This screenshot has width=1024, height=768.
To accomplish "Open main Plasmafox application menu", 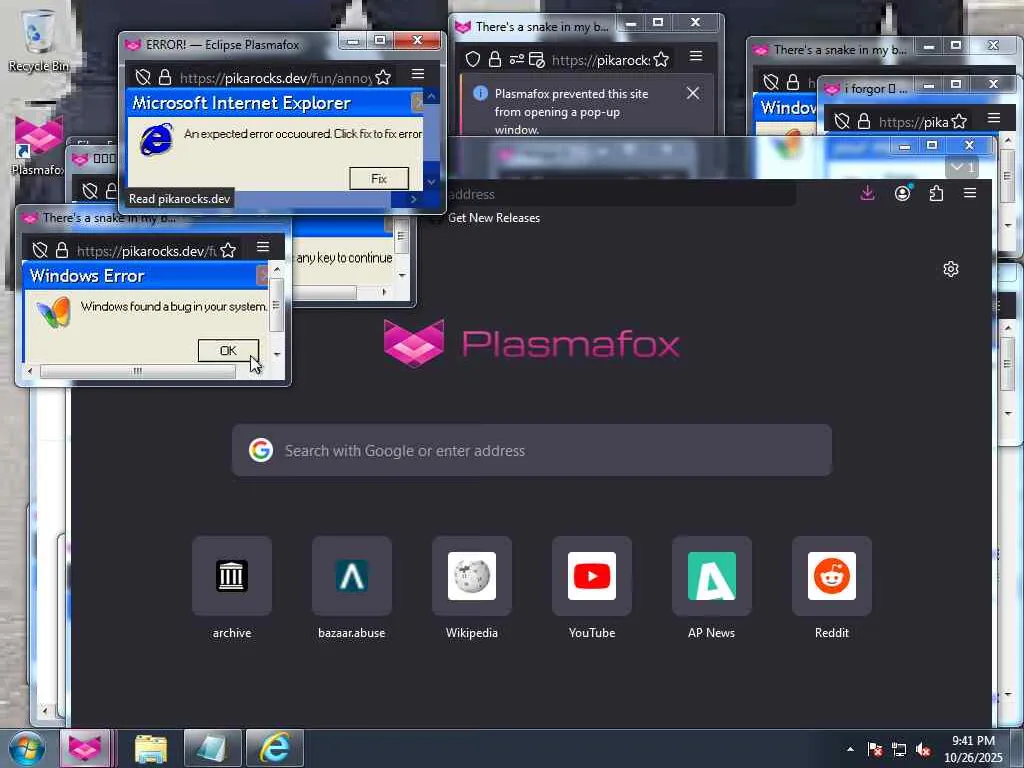I will pos(970,193).
